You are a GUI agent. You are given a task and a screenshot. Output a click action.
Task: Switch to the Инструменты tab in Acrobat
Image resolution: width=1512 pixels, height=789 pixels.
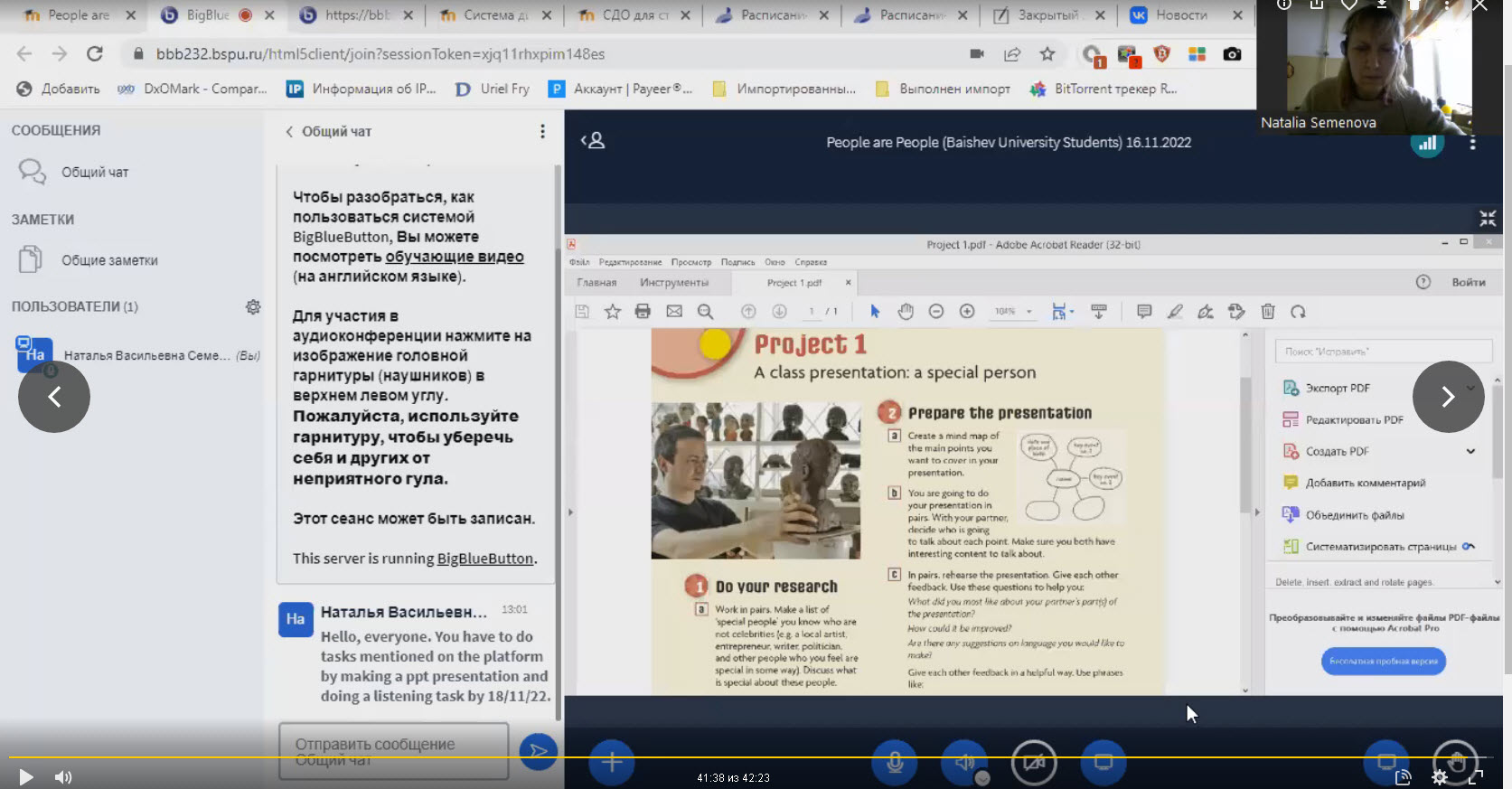click(x=673, y=283)
